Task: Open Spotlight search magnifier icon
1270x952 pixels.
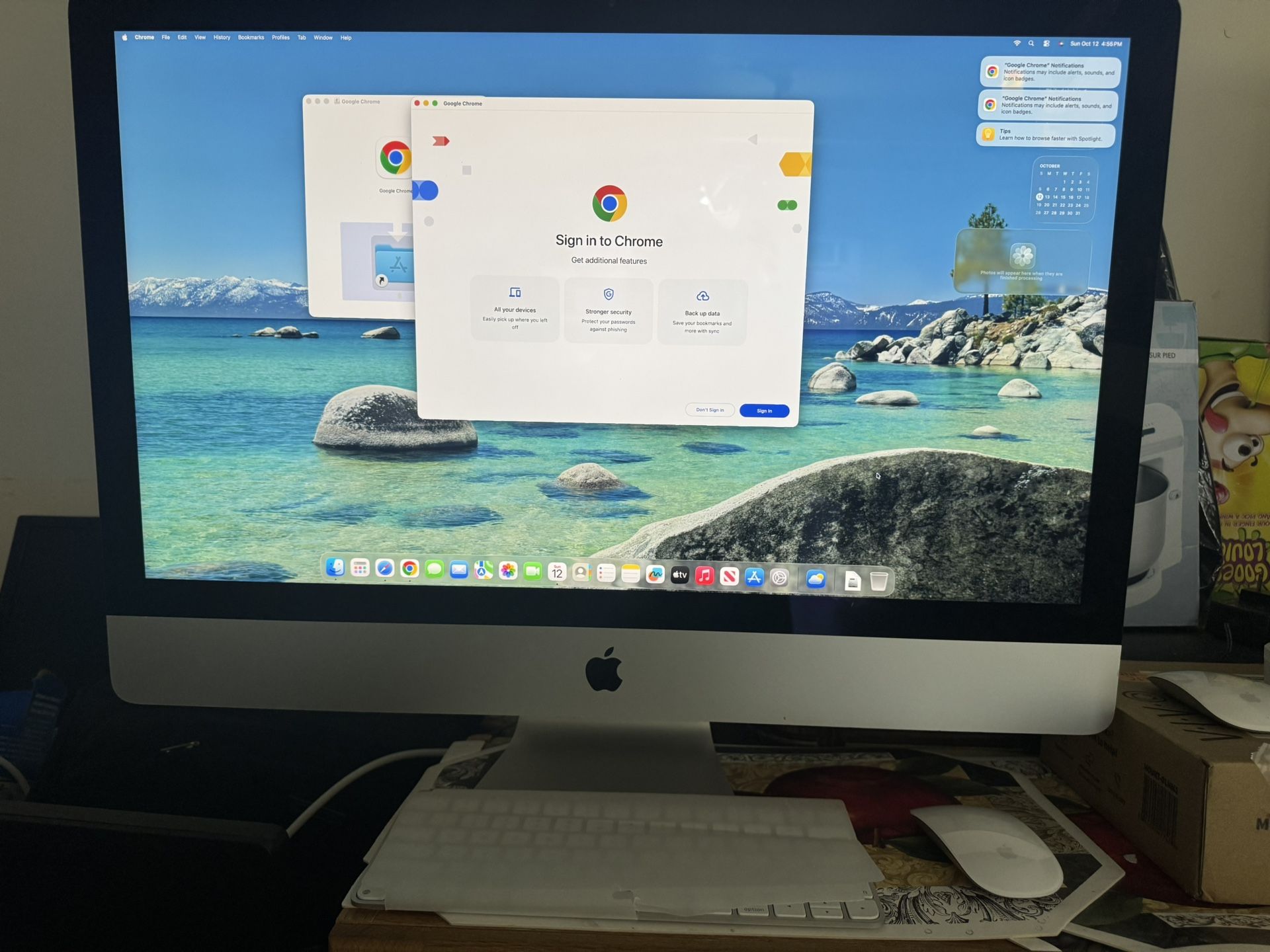Action: (x=1031, y=43)
